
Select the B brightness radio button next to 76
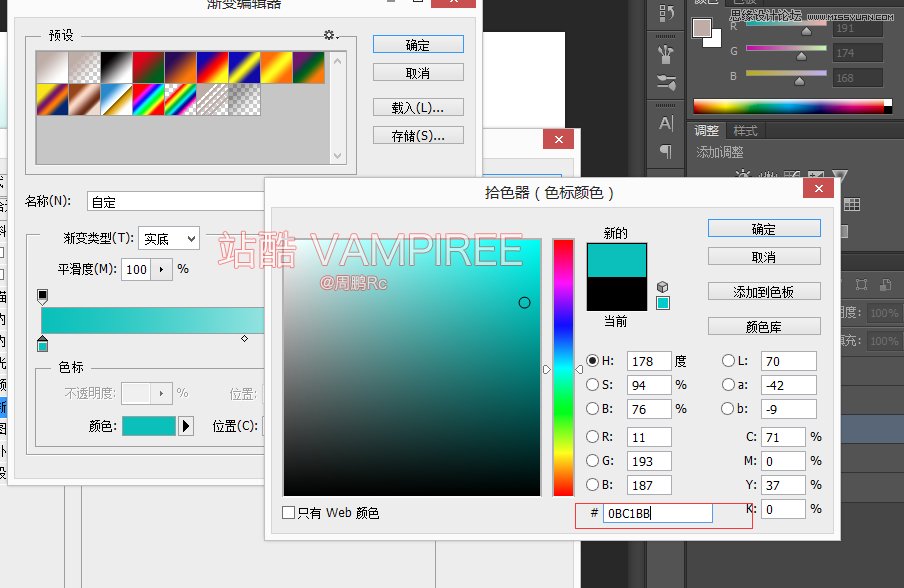pos(592,408)
